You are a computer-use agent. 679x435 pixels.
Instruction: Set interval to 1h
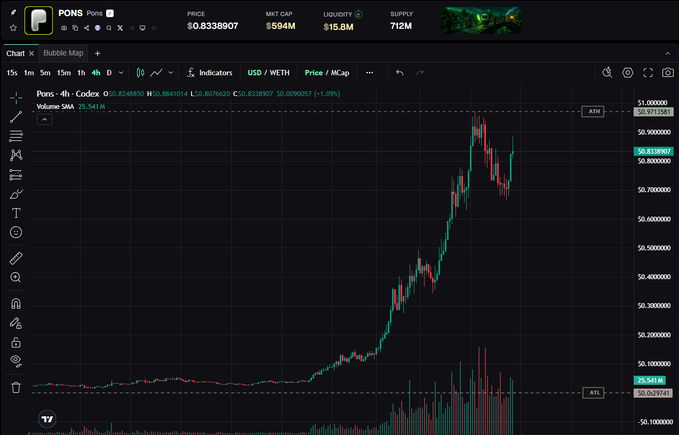pos(81,73)
